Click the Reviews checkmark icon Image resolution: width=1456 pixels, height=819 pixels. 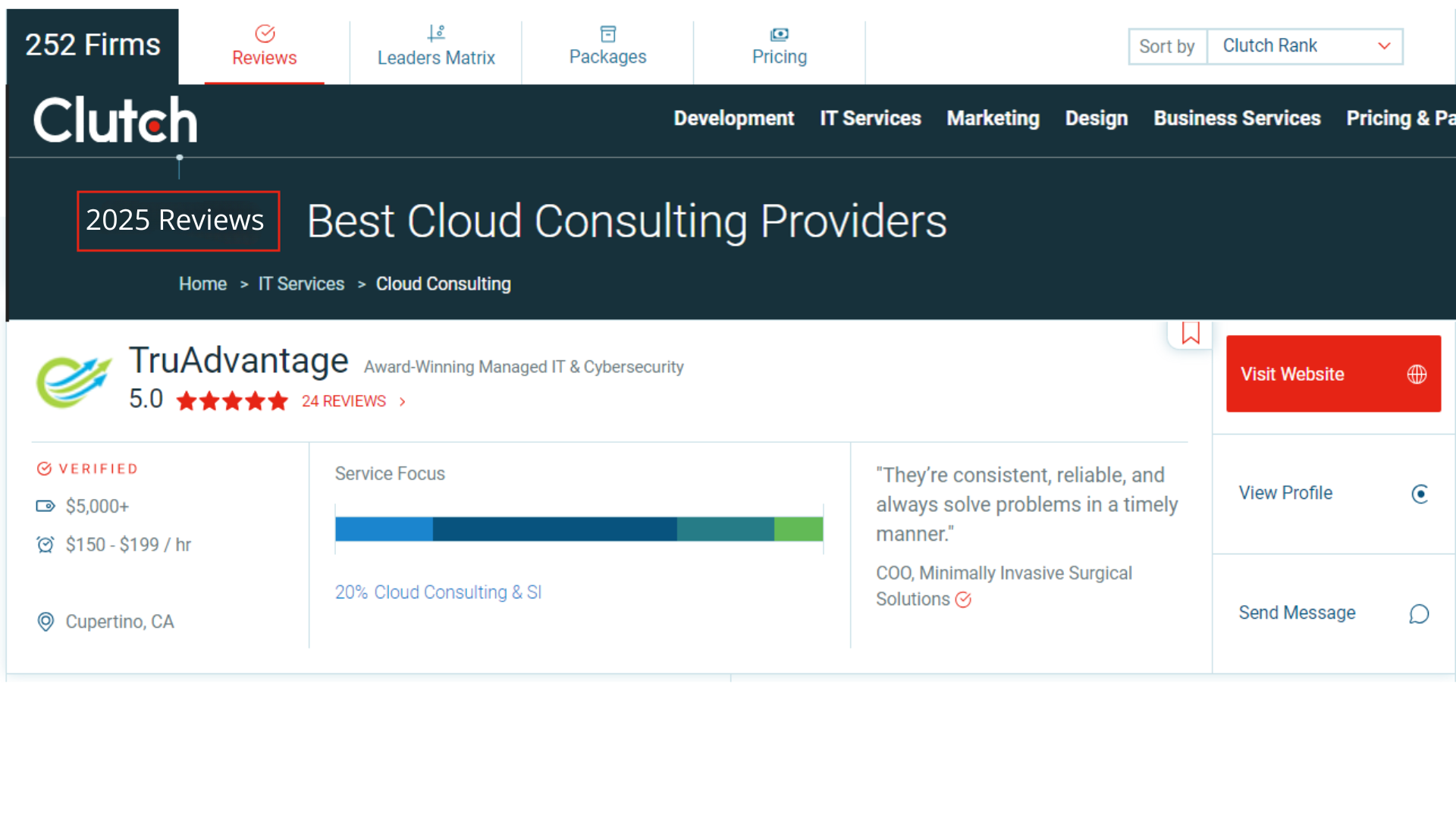[265, 33]
